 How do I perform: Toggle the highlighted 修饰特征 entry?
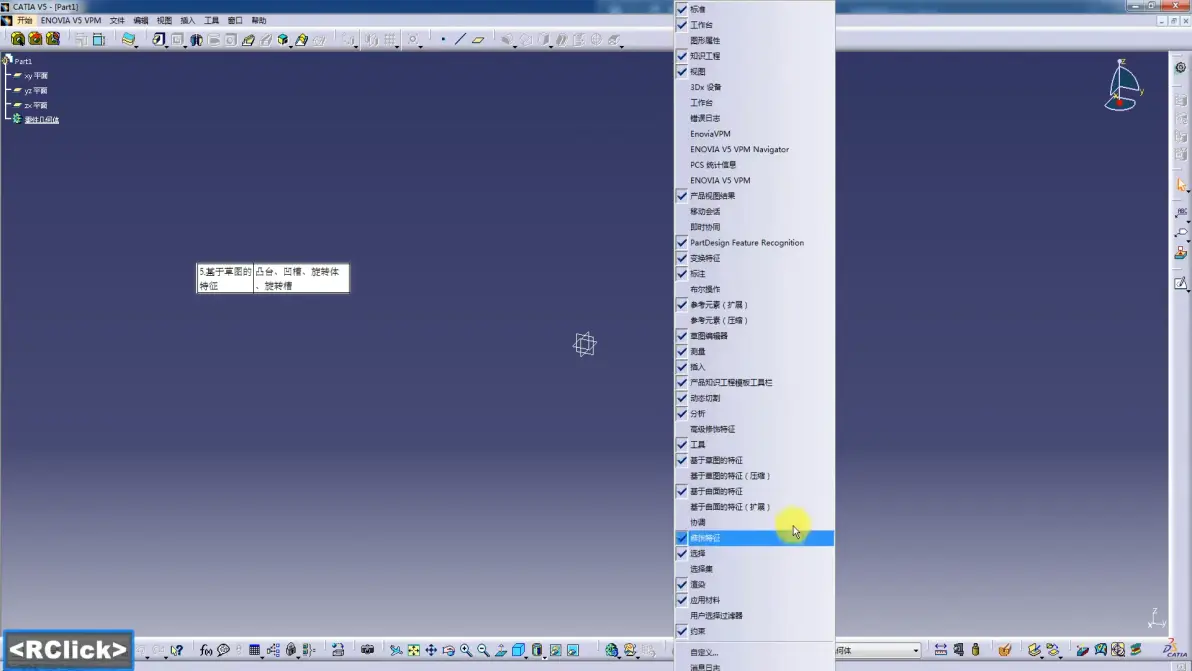(x=754, y=538)
